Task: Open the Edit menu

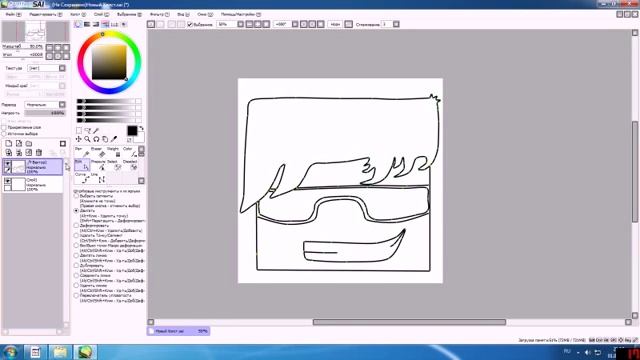Action: coord(45,14)
